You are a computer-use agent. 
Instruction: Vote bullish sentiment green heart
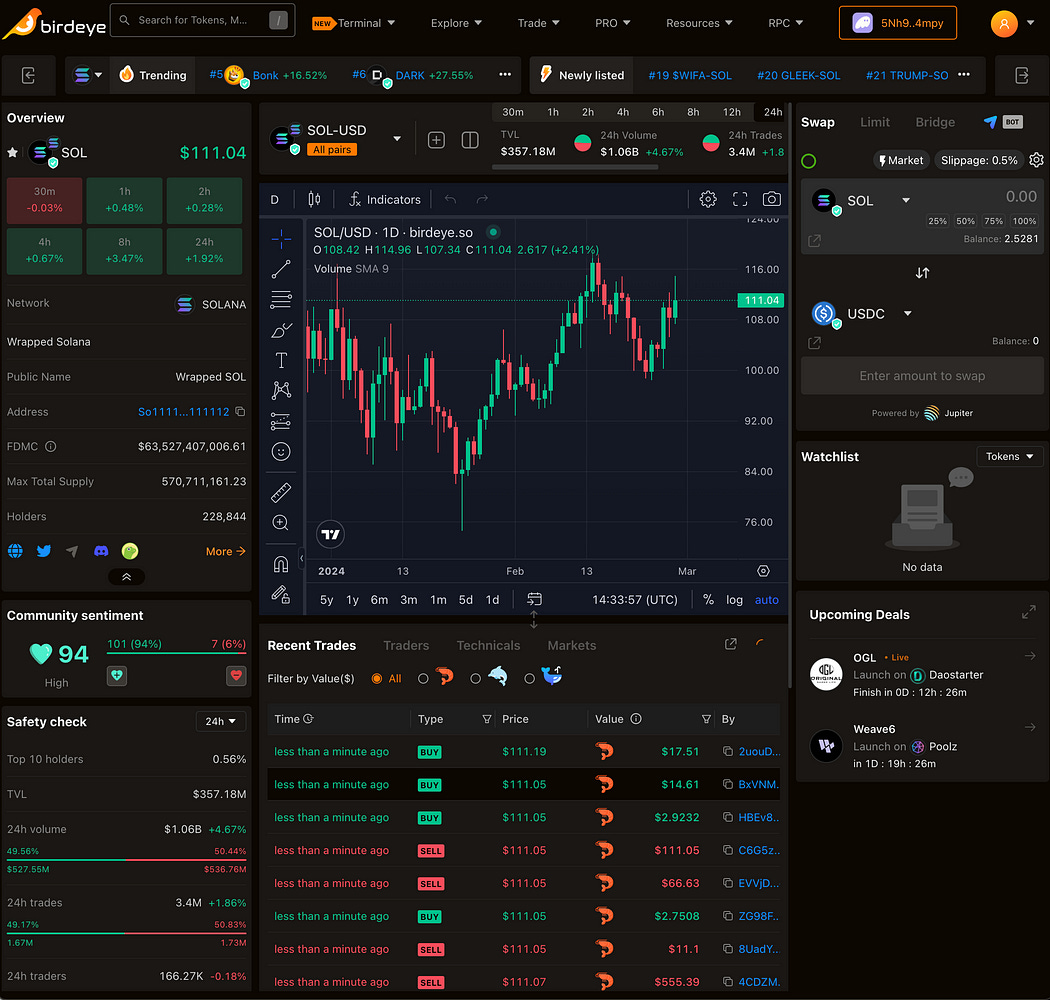[x=117, y=676]
